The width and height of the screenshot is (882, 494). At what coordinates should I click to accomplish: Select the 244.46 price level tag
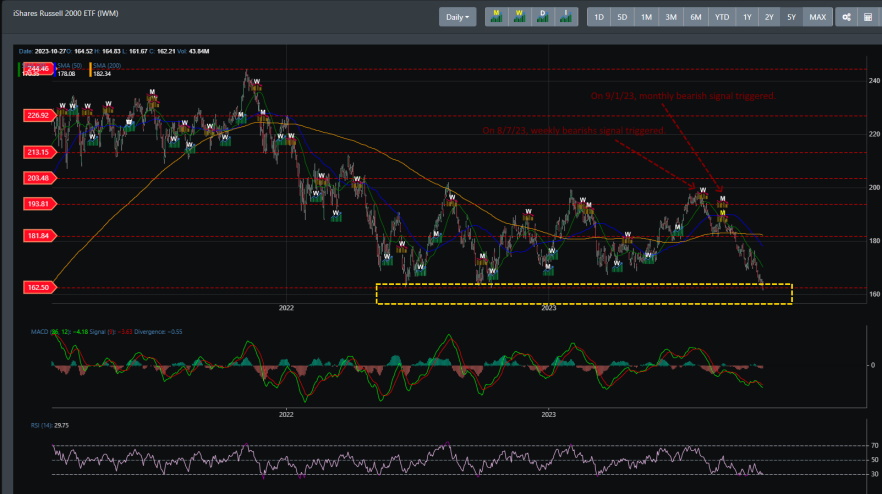(x=38, y=69)
